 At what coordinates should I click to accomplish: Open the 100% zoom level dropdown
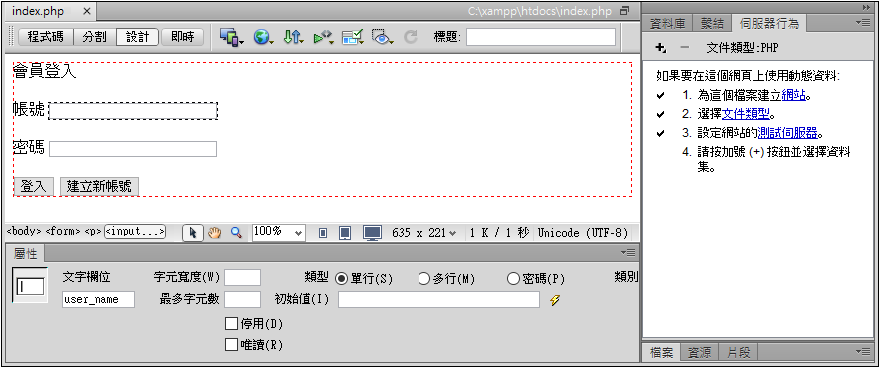click(x=278, y=232)
